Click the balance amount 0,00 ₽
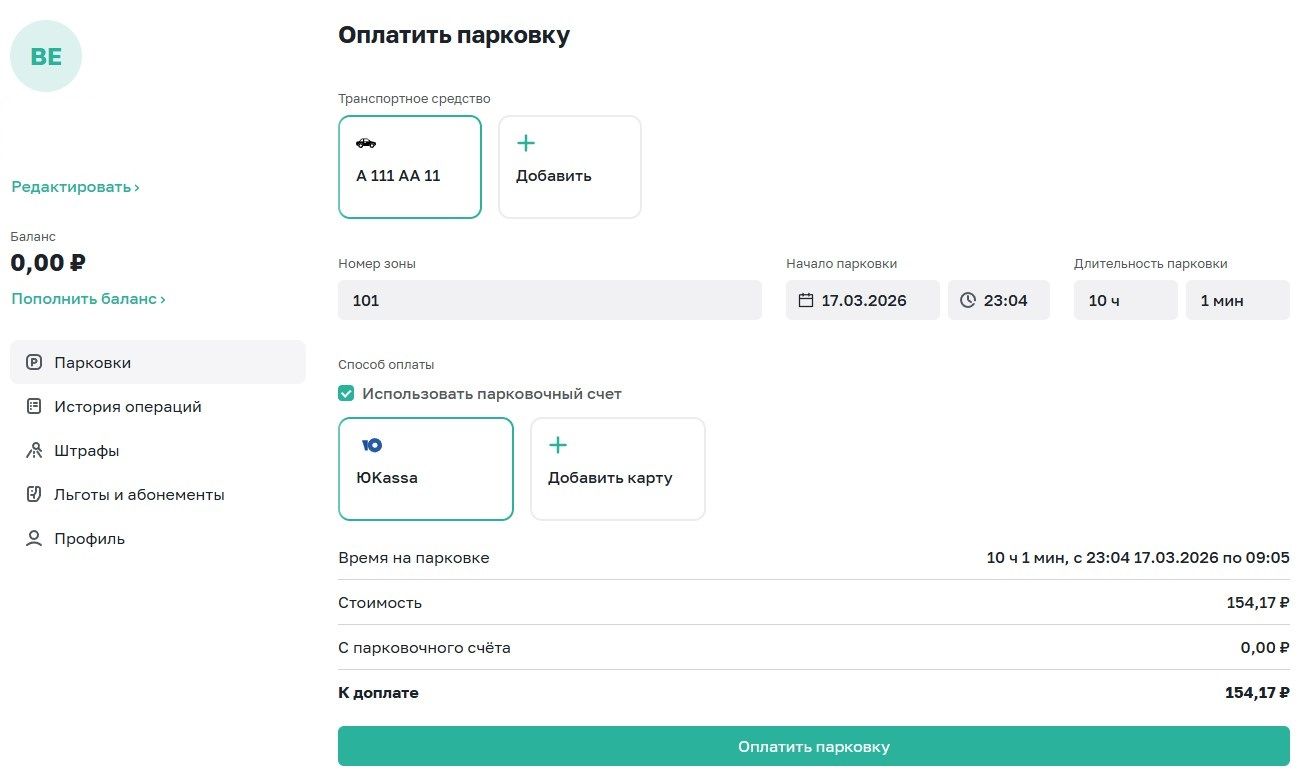The image size is (1303, 774). pos(48,263)
